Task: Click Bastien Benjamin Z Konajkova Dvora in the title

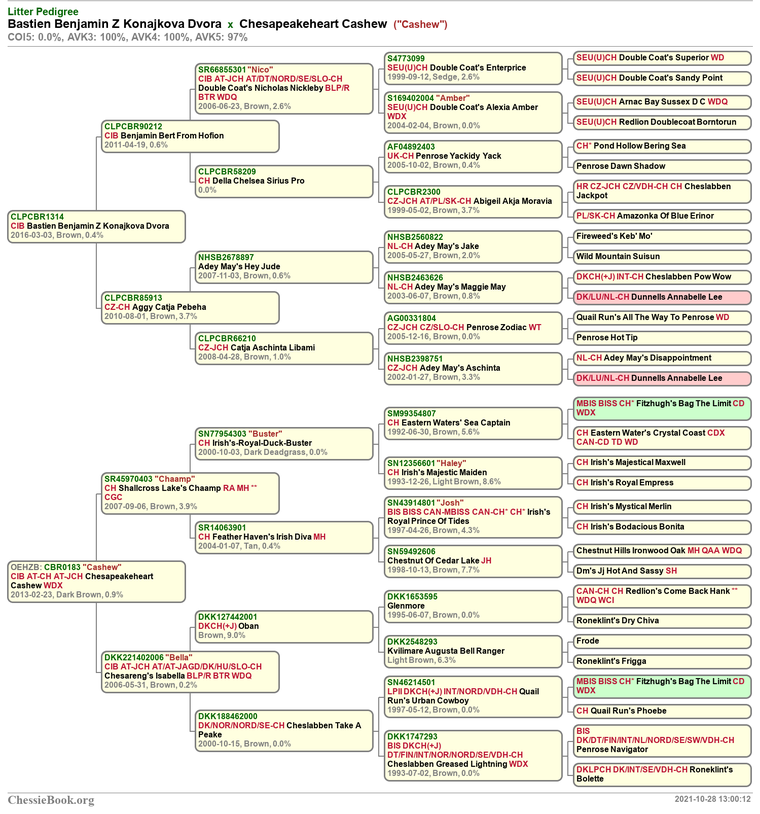Action: point(114,24)
